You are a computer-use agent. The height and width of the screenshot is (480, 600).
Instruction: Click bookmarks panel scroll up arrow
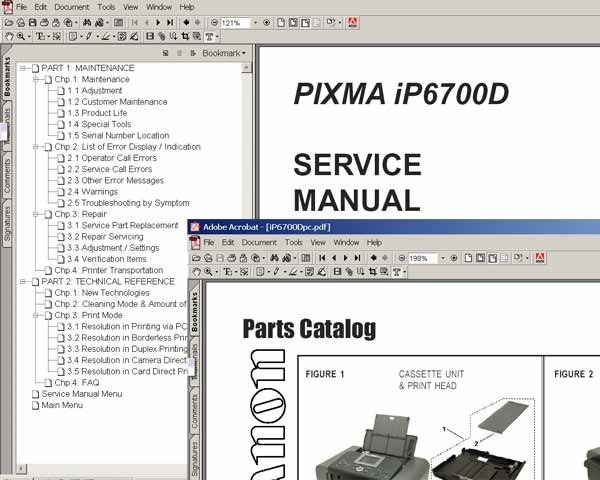pyautogui.click(x=246, y=68)
